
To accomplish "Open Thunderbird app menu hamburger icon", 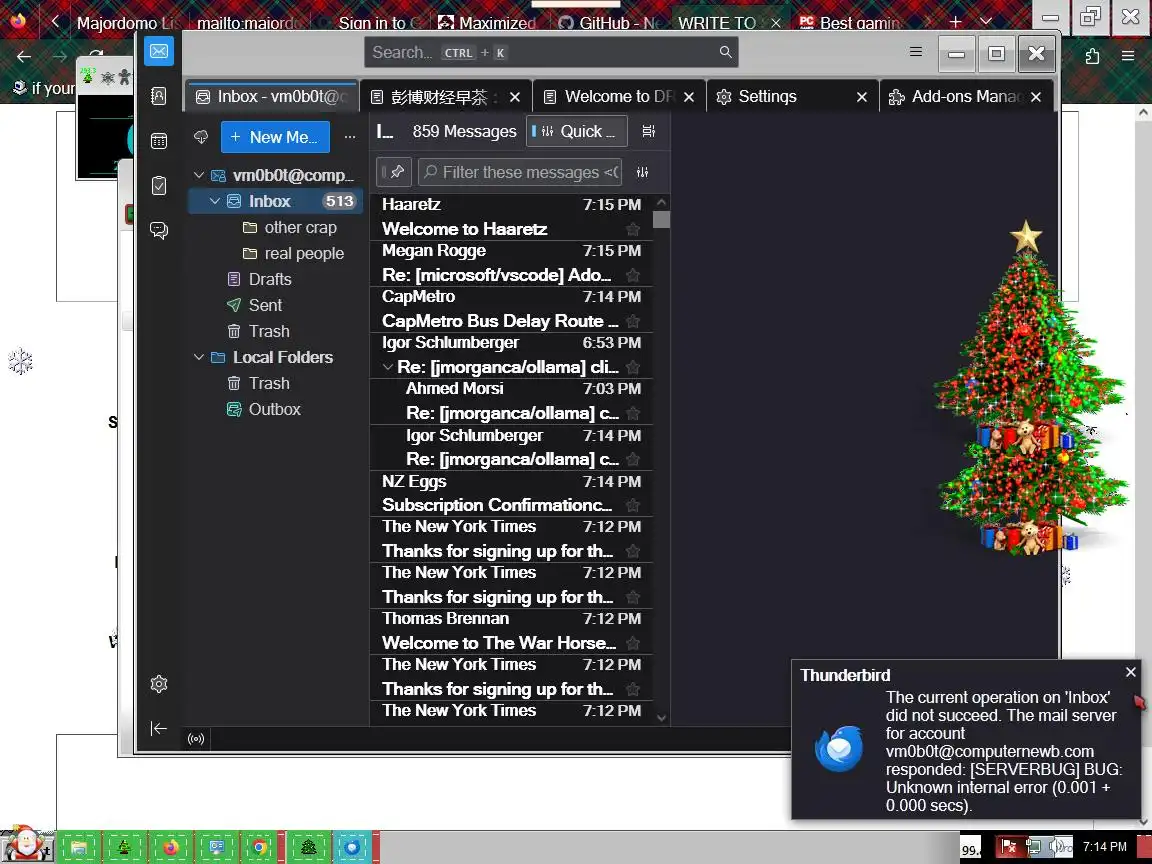I will [915, 52].
